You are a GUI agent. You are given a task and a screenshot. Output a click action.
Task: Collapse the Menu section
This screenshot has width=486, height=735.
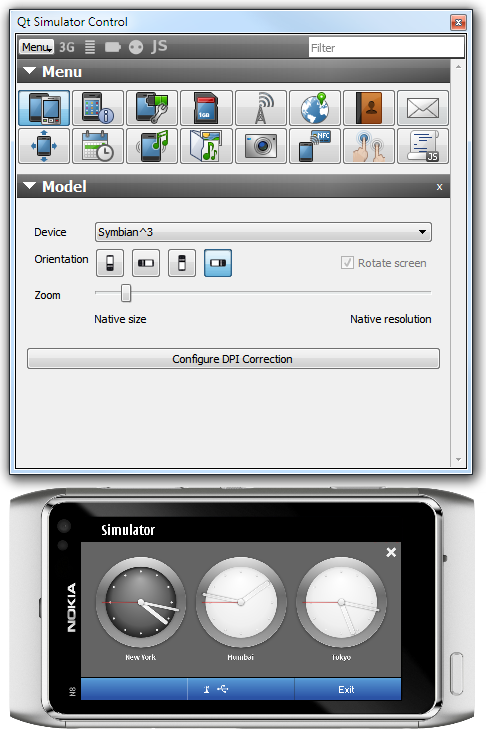coord(30,71)
